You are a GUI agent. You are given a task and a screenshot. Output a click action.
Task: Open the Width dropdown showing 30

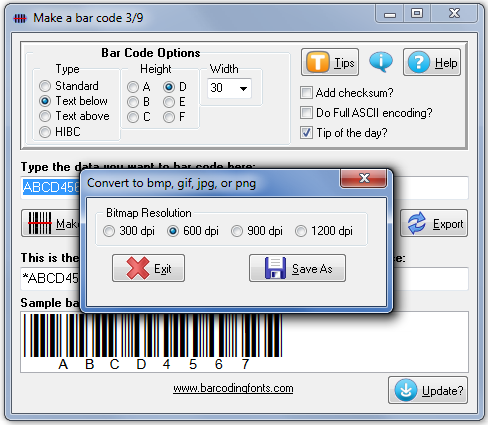pos(229,88)
